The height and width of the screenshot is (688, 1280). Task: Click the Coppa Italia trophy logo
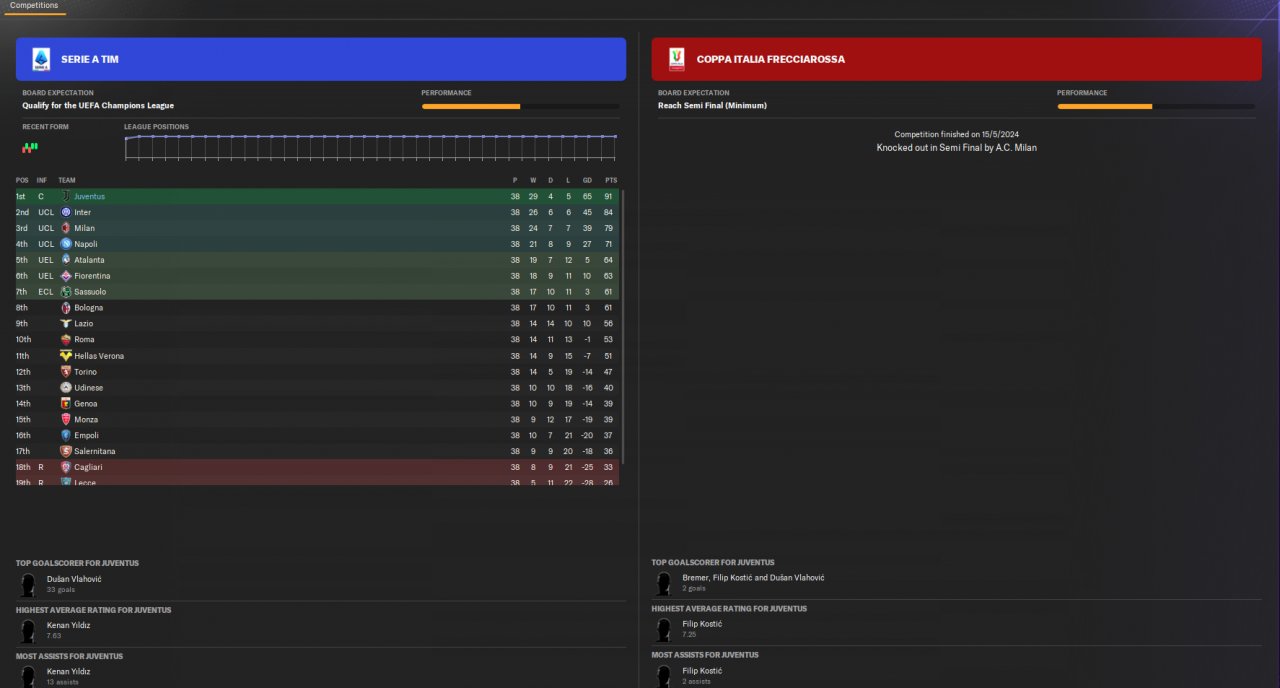pos(677,59)
